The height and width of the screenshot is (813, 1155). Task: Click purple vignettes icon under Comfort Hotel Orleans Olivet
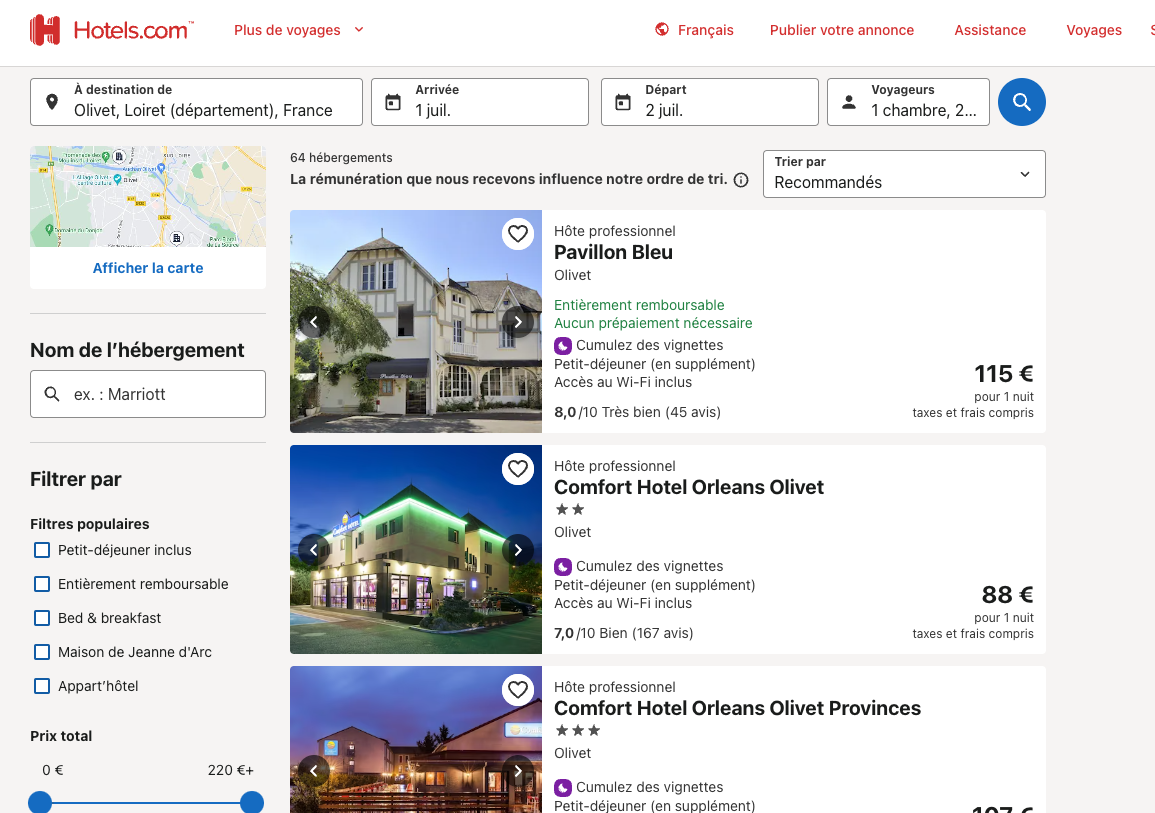tap(563, 566)
